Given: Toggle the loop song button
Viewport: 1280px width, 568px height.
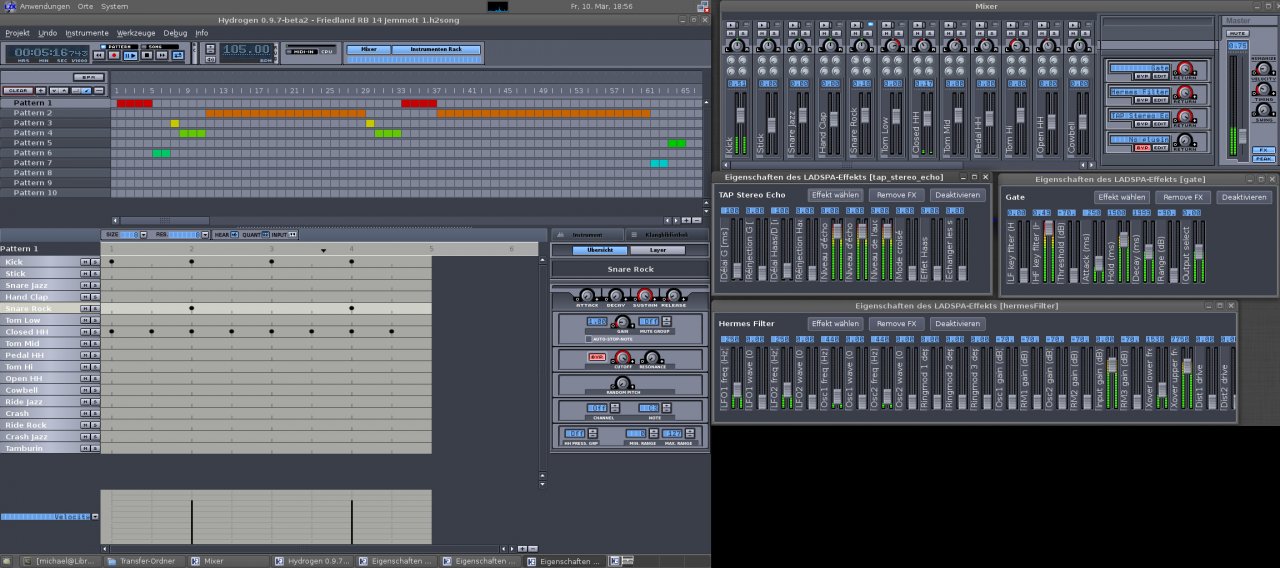Looking at the screenshot, I should click(178, 55).
